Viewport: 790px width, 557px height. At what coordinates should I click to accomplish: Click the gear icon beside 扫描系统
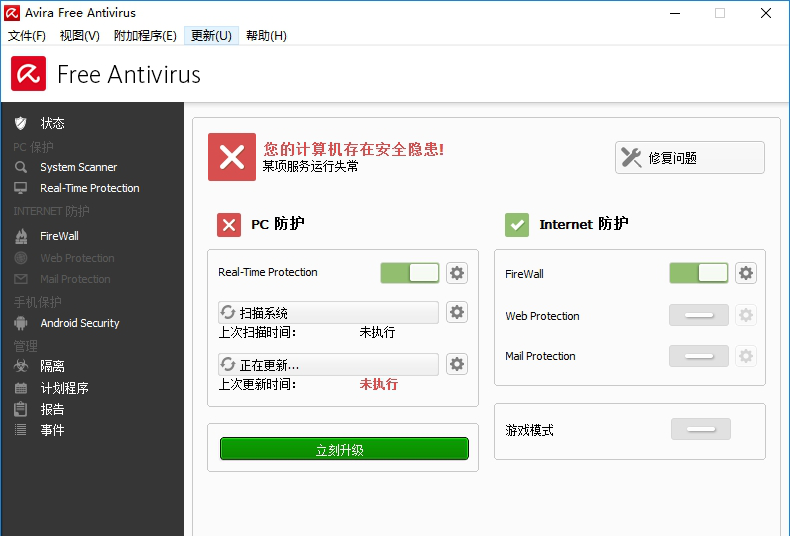tap(457, 312)
